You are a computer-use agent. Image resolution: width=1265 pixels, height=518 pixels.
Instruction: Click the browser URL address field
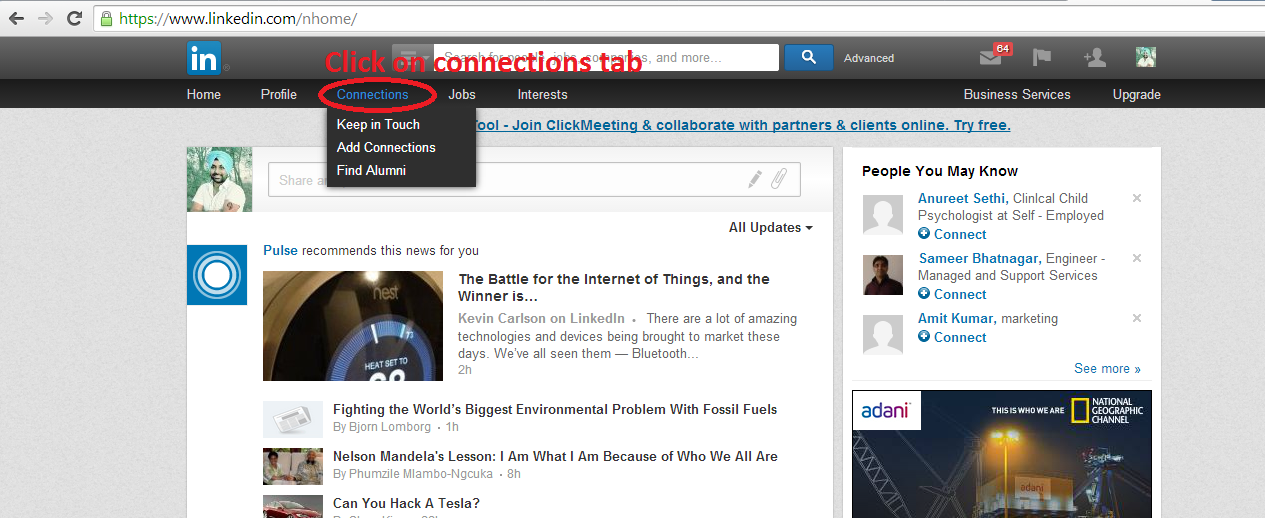tap(680, 19)
